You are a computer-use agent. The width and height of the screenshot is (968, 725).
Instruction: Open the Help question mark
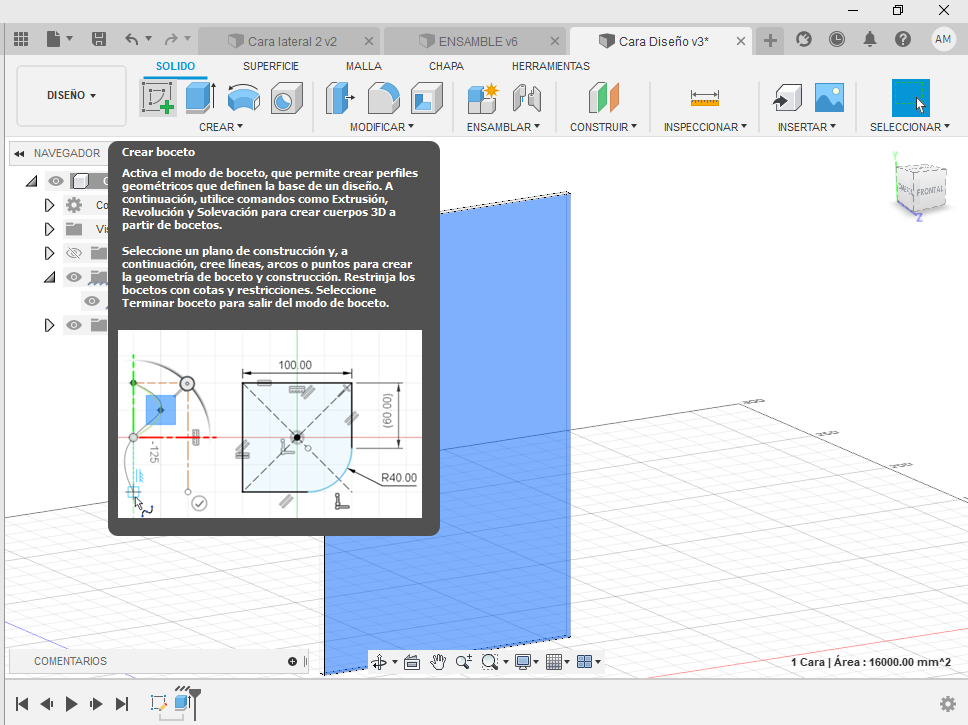903,40
